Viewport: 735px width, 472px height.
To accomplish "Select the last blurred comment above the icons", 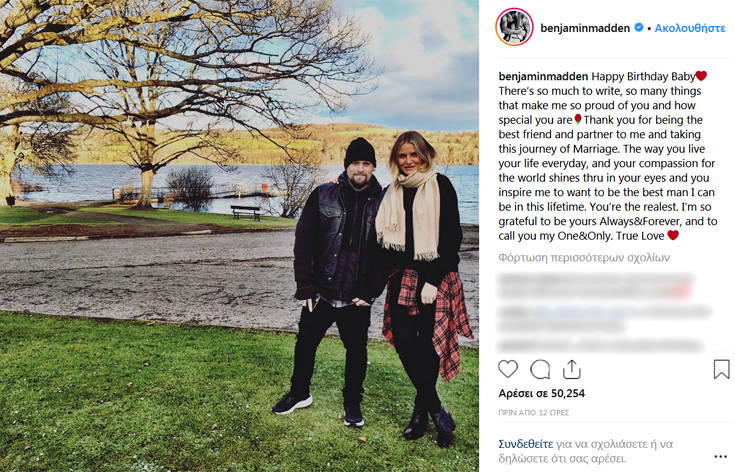I will pyautogui.click(x=601, y=346).
